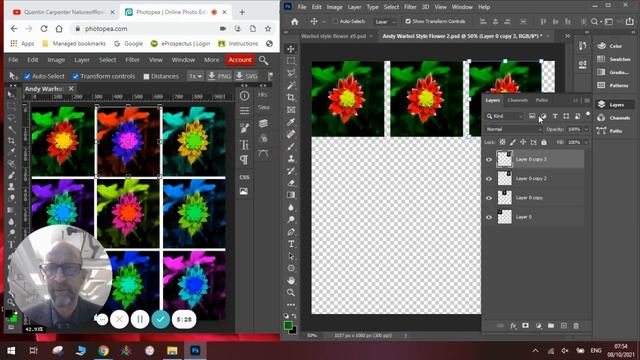Select the Photopea Type tool
The image size is (640, 360).
[11, 244]
